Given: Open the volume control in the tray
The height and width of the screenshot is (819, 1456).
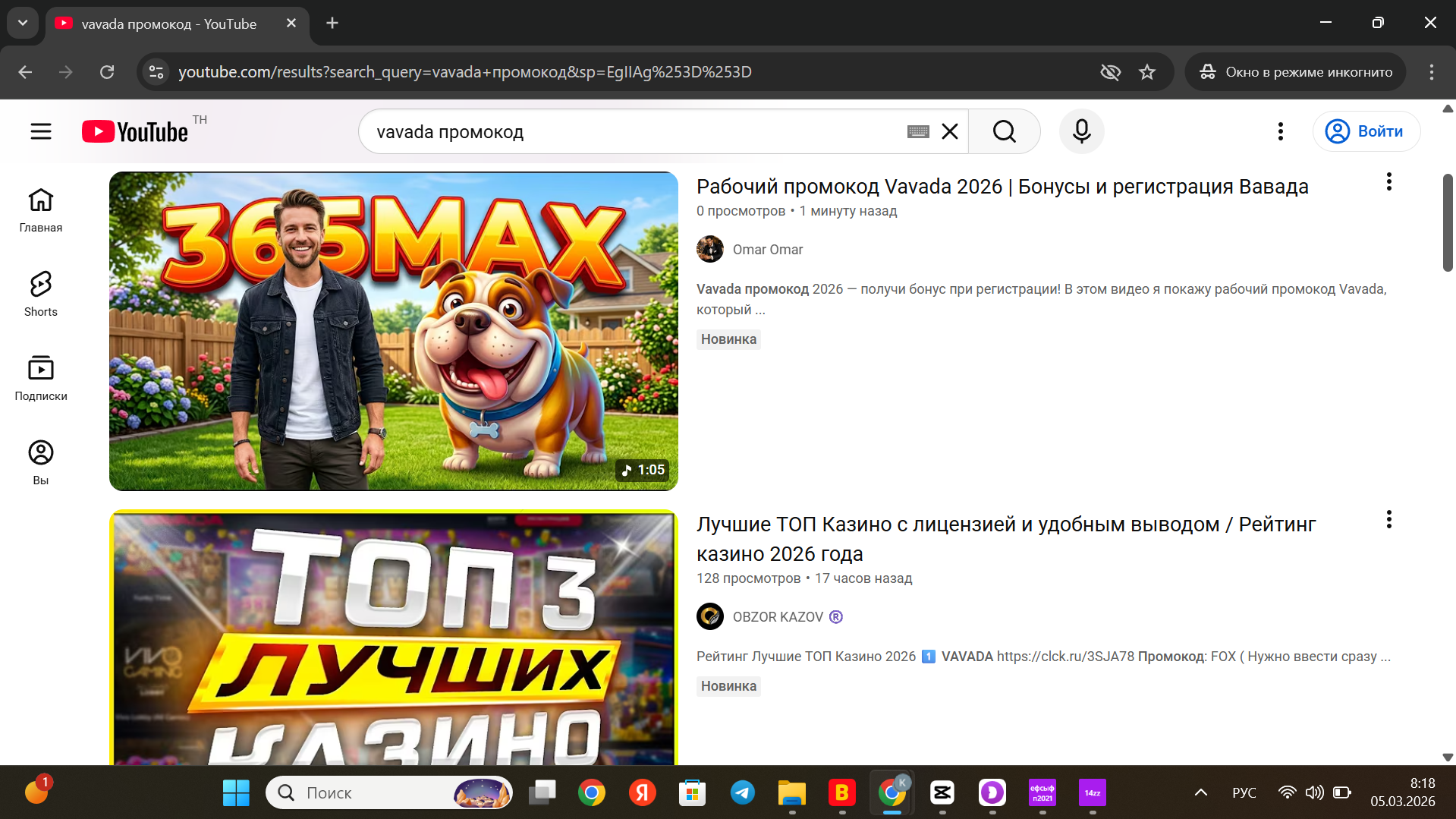Looking at the screenshot, I should [x=1315, y=793].
